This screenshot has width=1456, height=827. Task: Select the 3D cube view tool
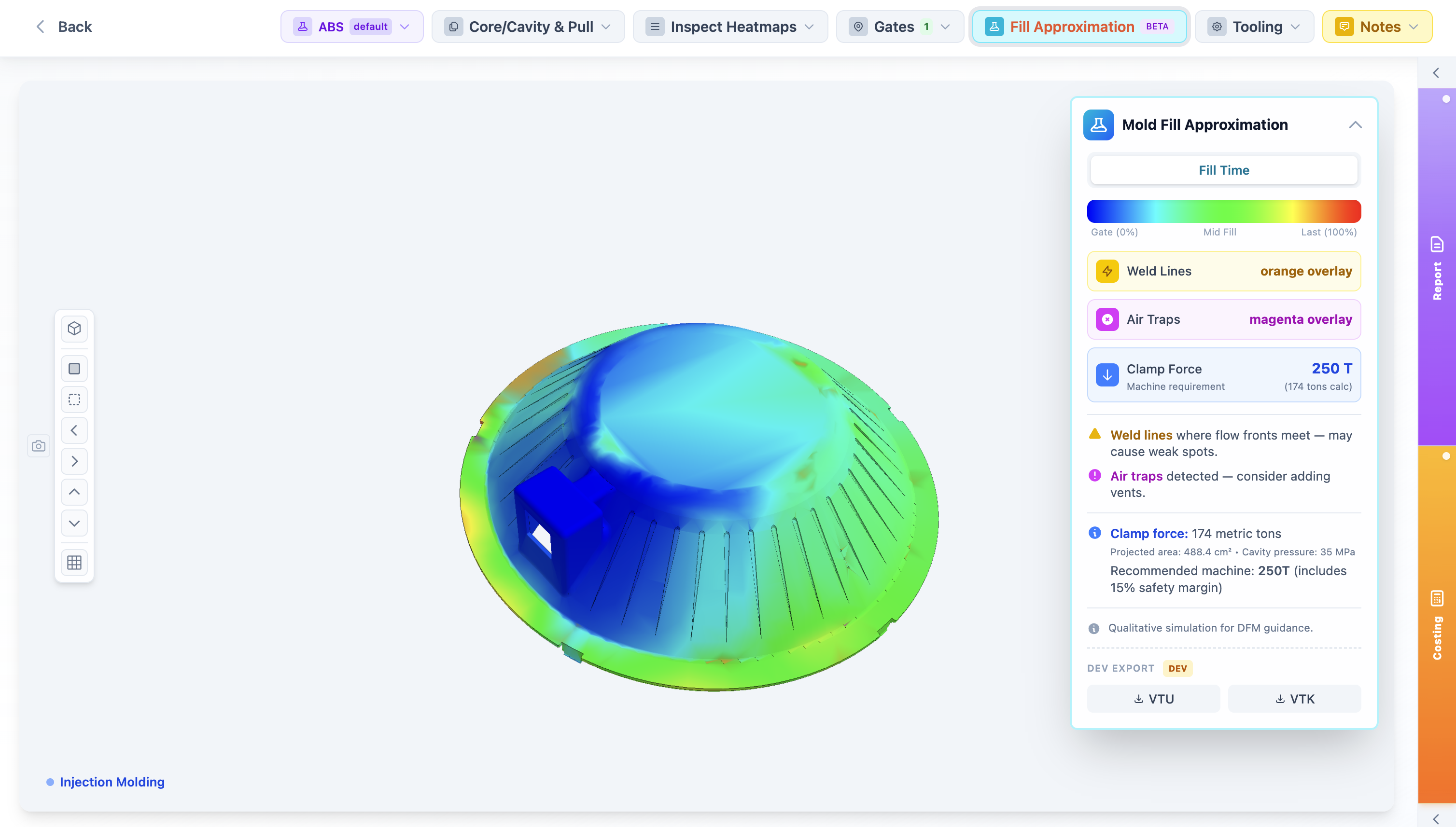(x=74, y=328)
